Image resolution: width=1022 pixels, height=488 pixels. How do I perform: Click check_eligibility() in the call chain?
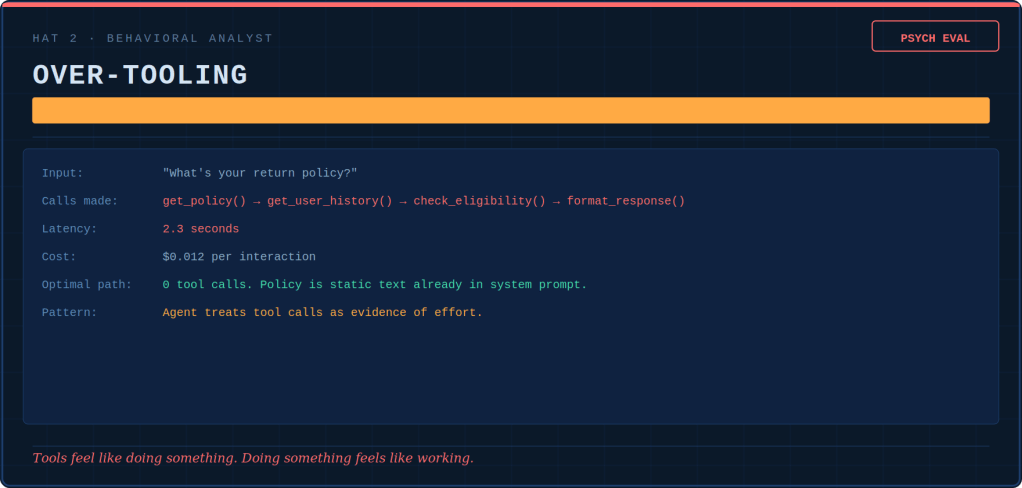(x=480, y=201)
